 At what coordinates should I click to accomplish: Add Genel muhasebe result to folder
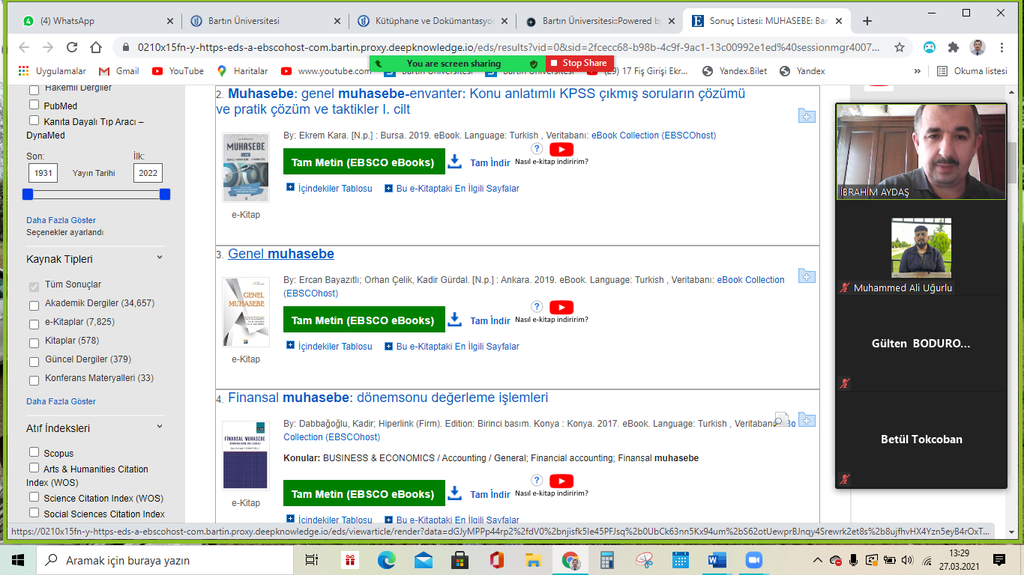(x=806, y=277)
